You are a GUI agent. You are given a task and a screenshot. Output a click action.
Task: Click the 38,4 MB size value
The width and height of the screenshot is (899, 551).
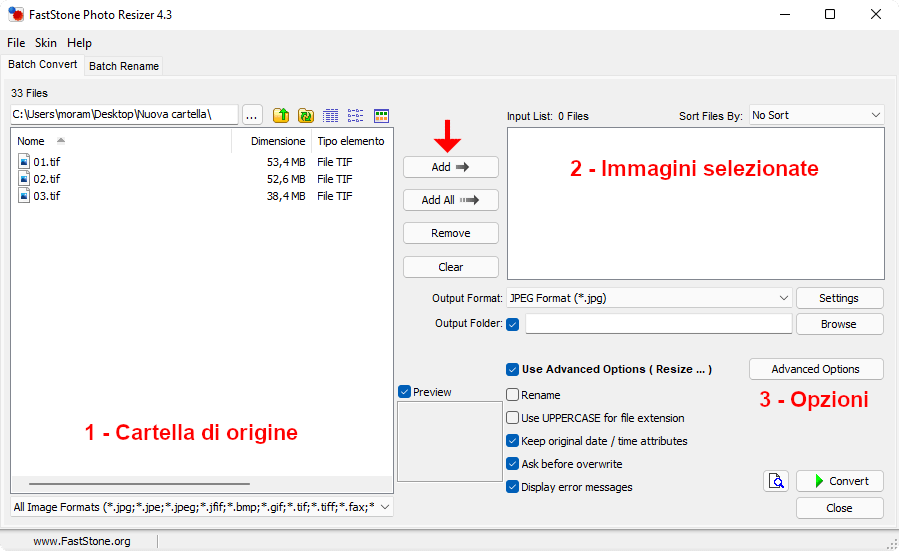click(x=286, y=196)
